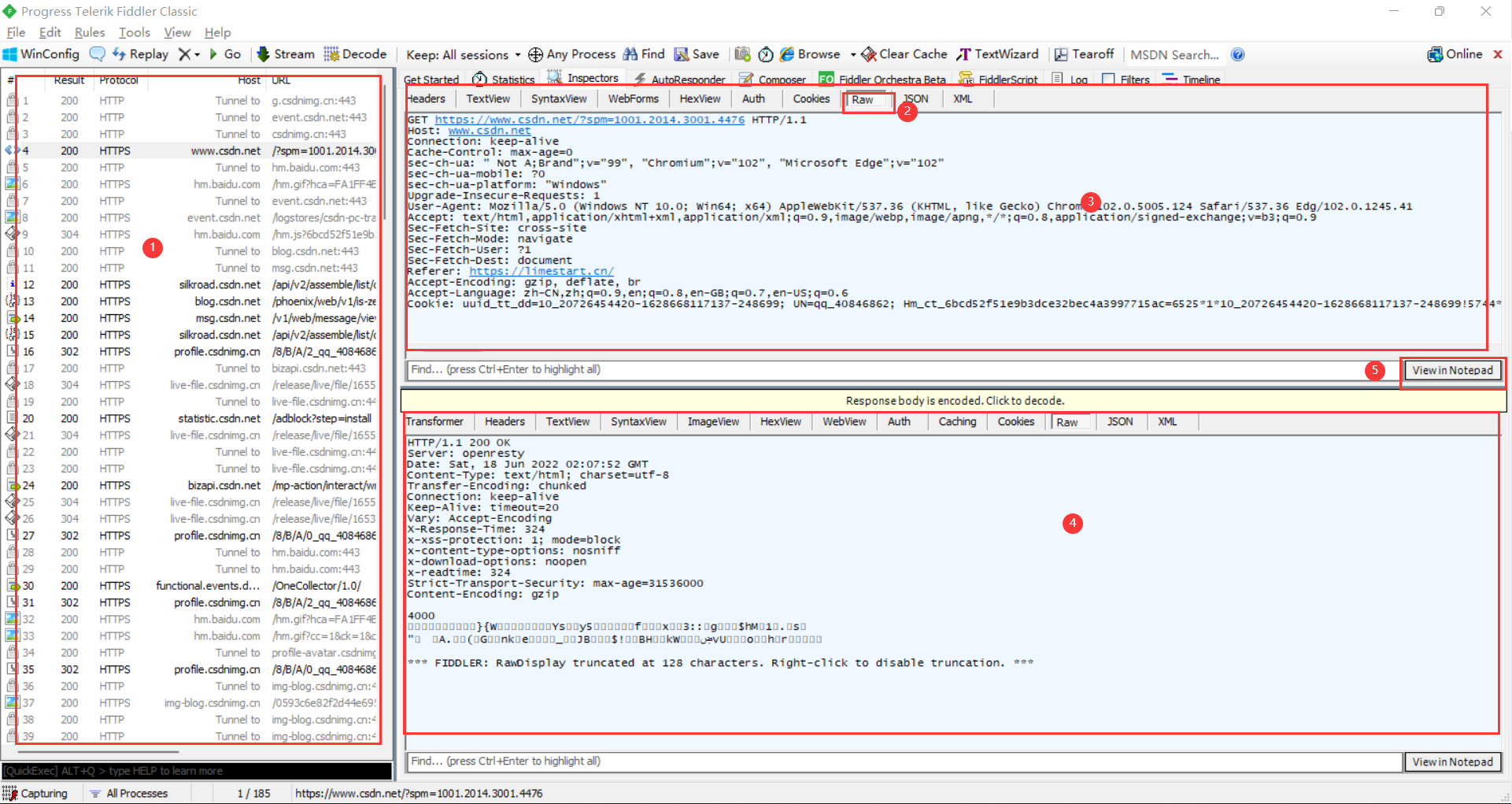Open the AutoResponder tab
Screen dimensions: 1512x804
point(679,79)
